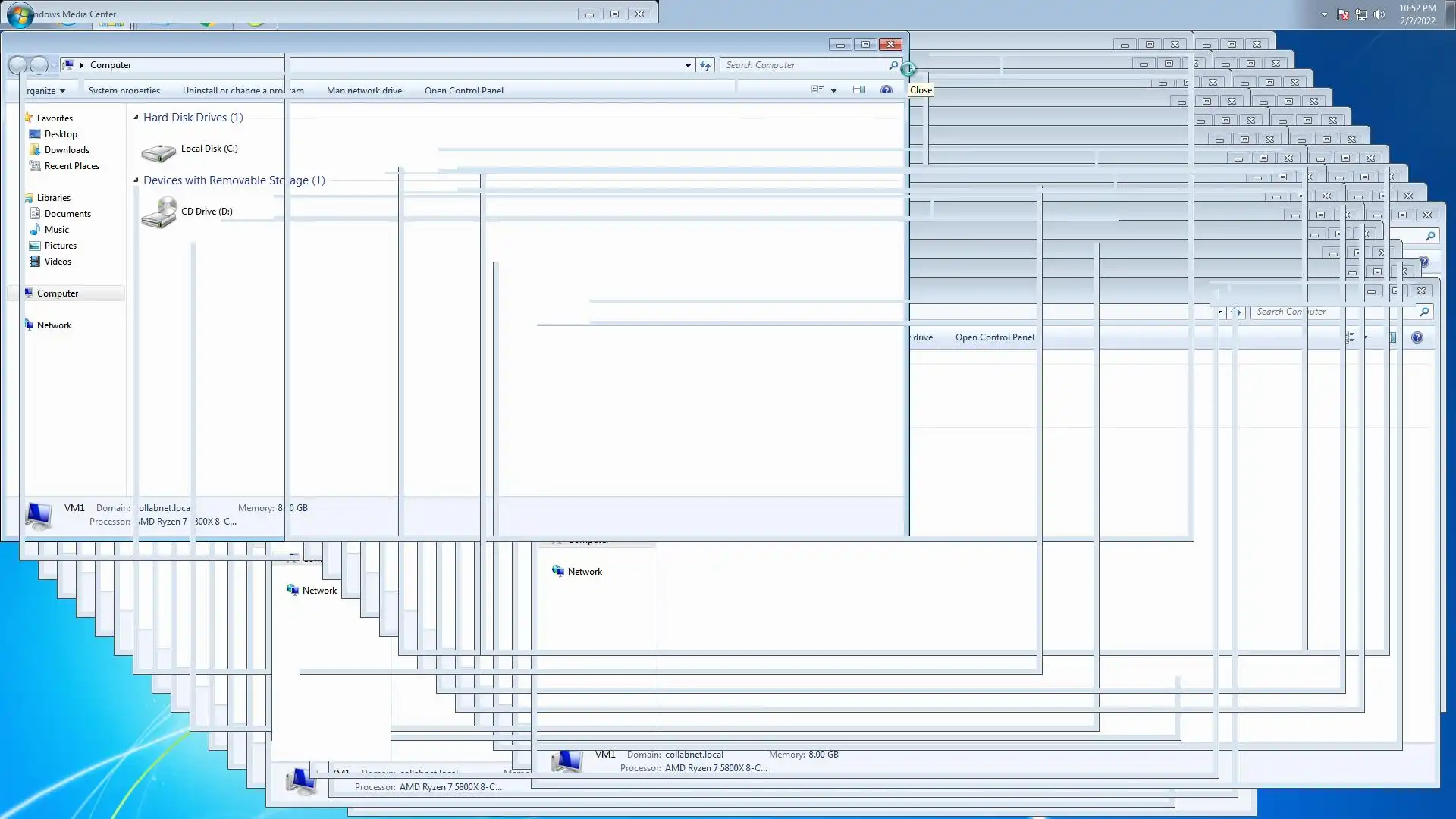Screen dimensions: 1456x819
Task: Open the change view options dropdown arrow
Action: pyautogui.click(x=833, y=90)
